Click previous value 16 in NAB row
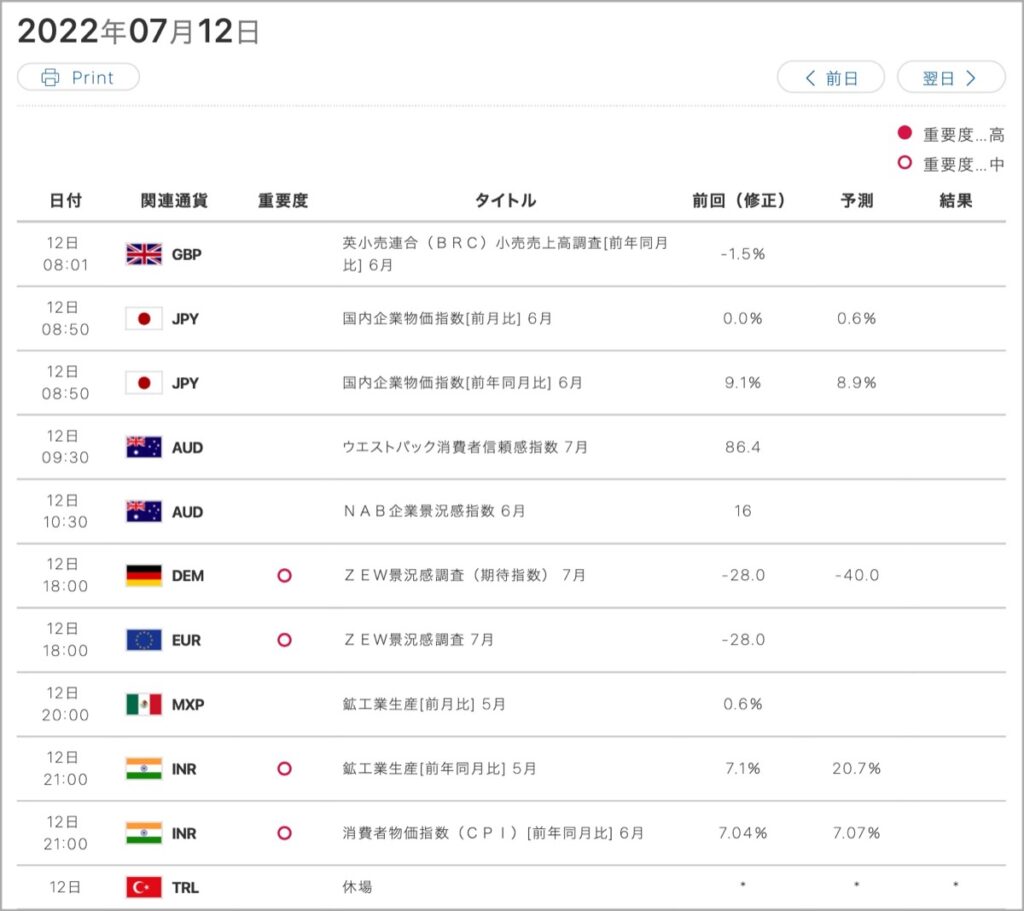1024x911 pixels. (x=743, y=511)
